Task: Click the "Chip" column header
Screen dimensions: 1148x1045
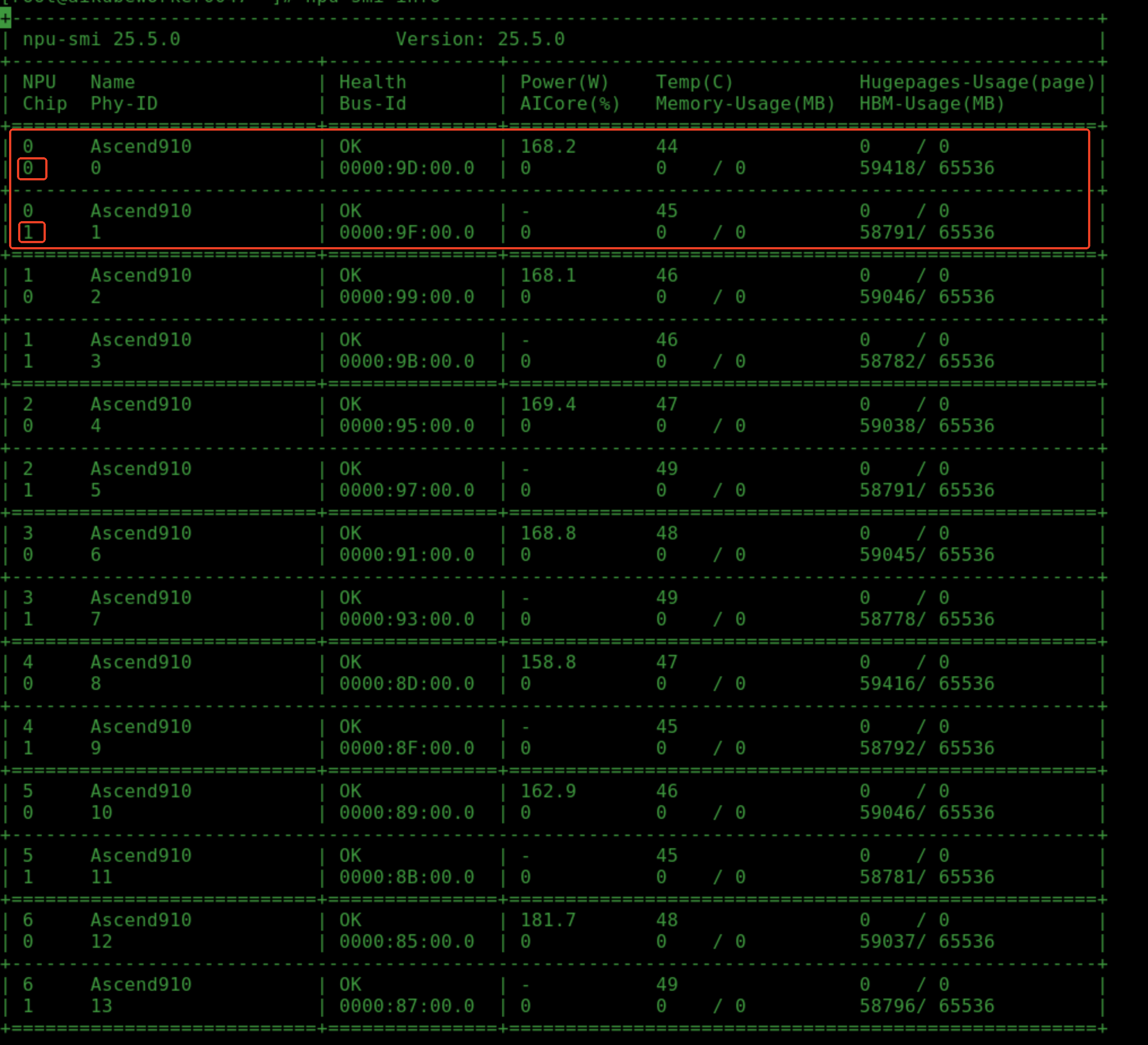Action: click(x=45, y=103)
